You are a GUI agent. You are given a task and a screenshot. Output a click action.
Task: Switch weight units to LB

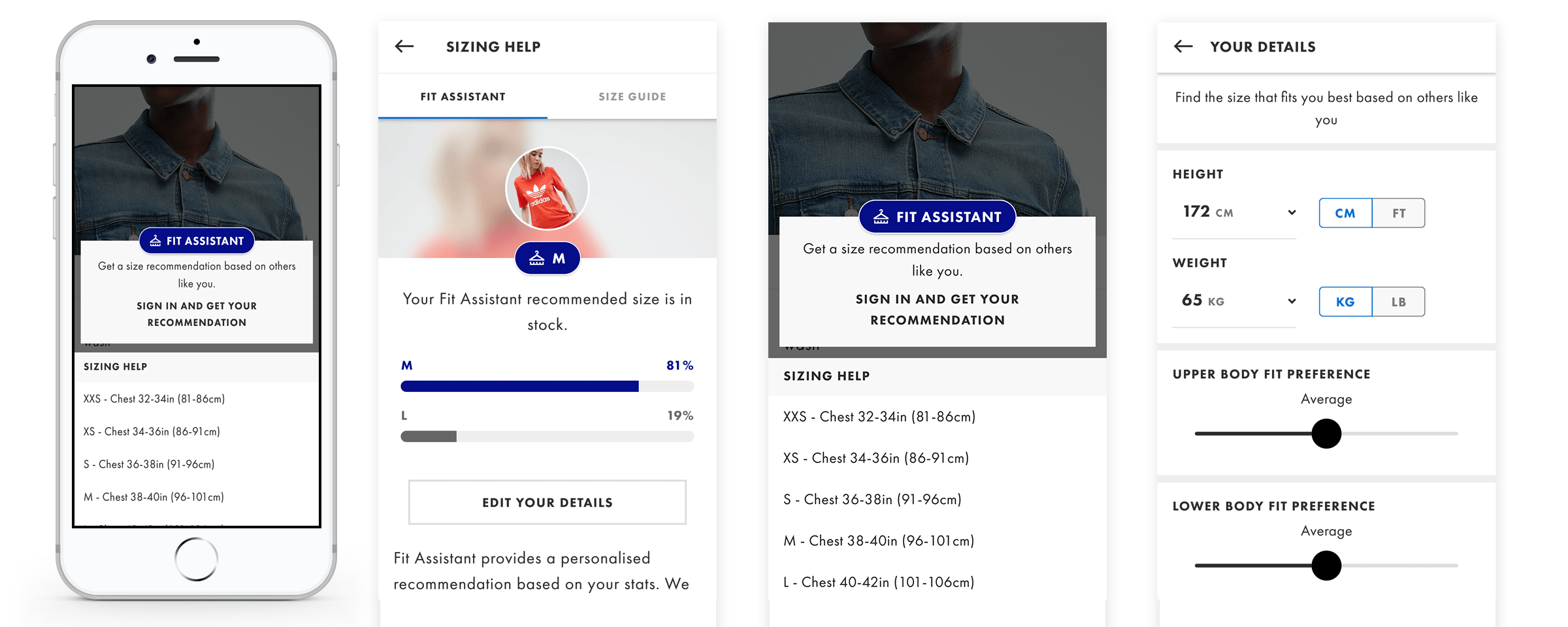pos(1398,301)
